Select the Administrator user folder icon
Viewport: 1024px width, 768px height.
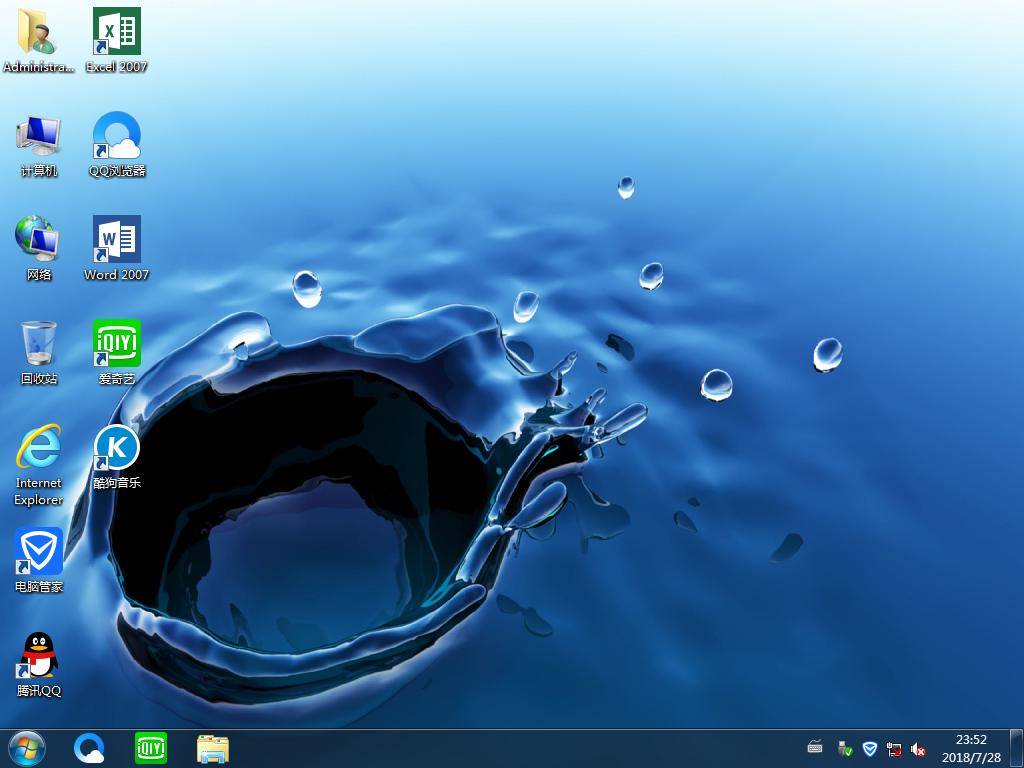click(x=39, y=32)
